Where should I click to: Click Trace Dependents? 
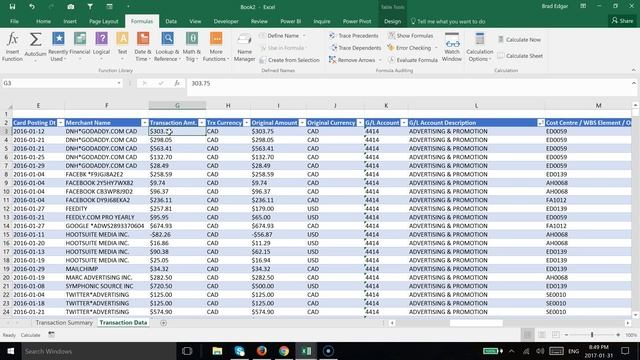point(355,48)
